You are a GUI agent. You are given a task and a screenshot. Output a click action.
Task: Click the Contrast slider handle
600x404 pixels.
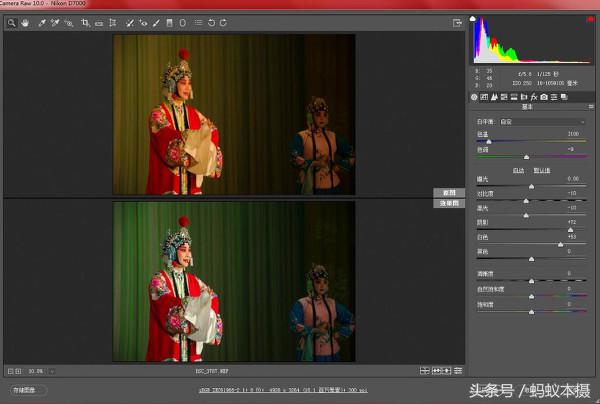pyautogui.click(x=526, y=200)
